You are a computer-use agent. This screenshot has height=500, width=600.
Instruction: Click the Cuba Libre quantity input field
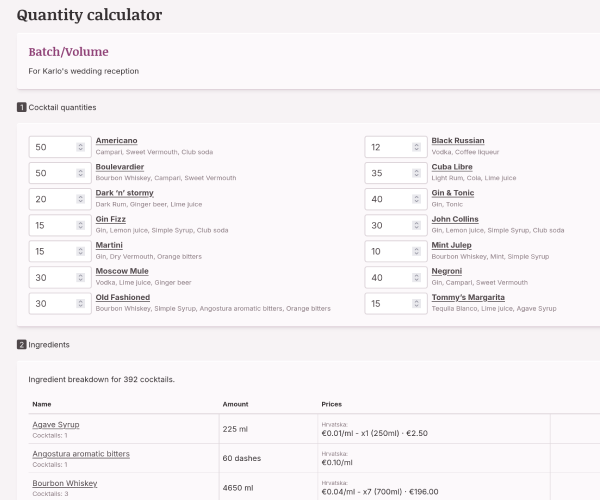[386, 173]
